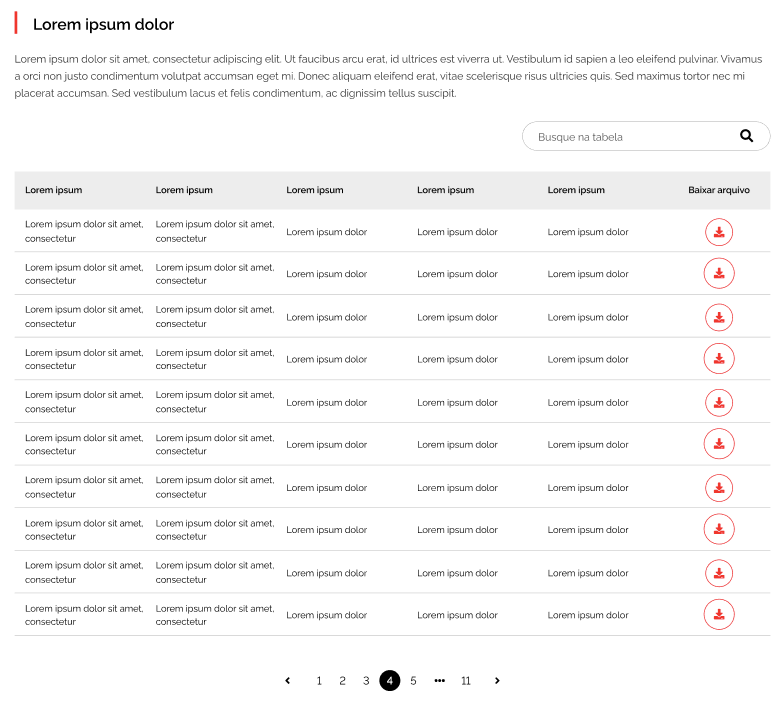The width and height of the screenshot is (781, 701).
Task: Click the 'Baixar arquivo' column header
Action: (x=719, y=190)
